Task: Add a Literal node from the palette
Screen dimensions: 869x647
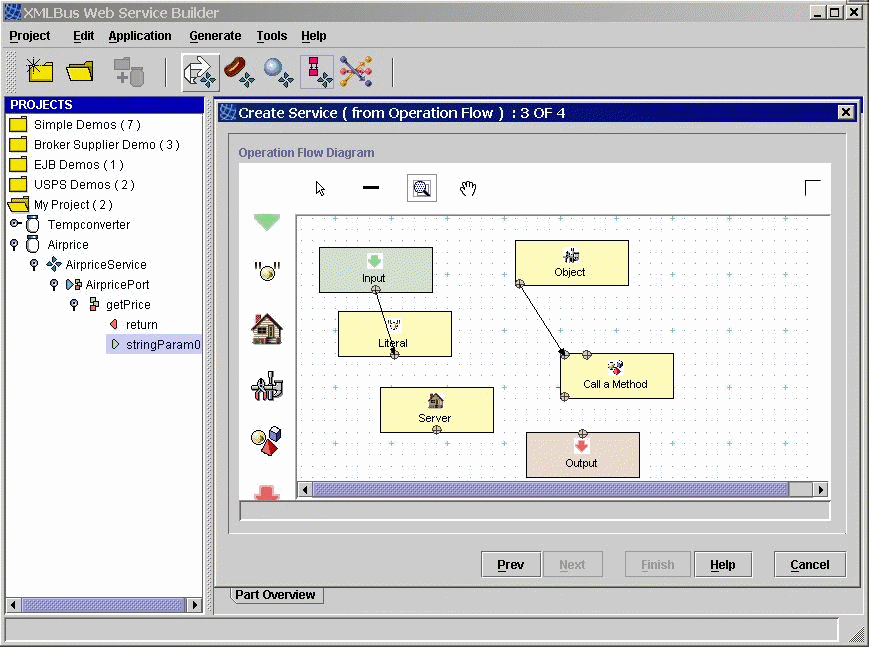Action: 266,271
